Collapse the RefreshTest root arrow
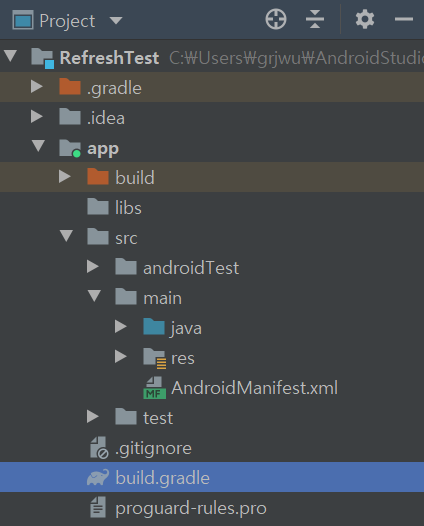Screen dimensions: 424x526 [11, 56]
